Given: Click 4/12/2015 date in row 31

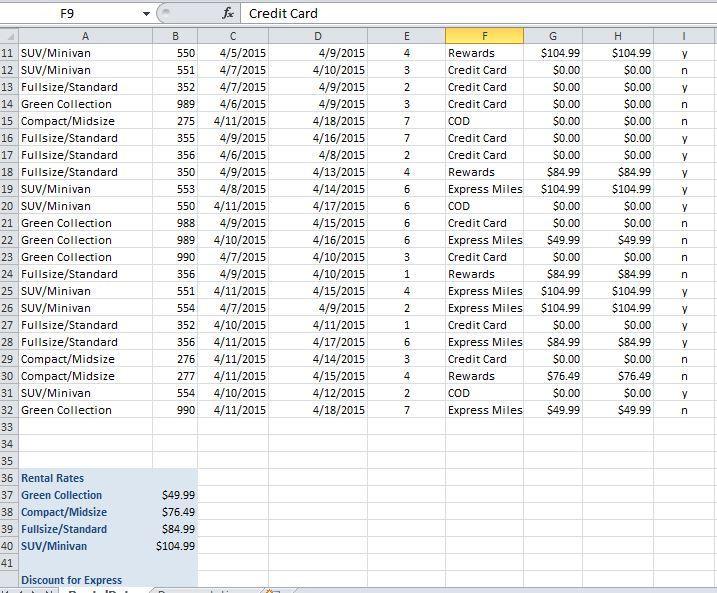Looking at the screenshot, I should pyautogui.click(x=318, y=393).
